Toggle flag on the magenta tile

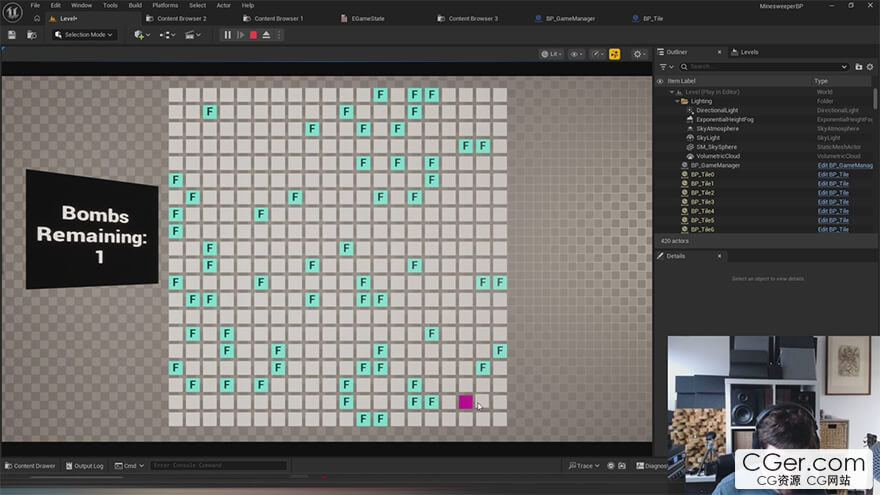click(x=465, y=402)
